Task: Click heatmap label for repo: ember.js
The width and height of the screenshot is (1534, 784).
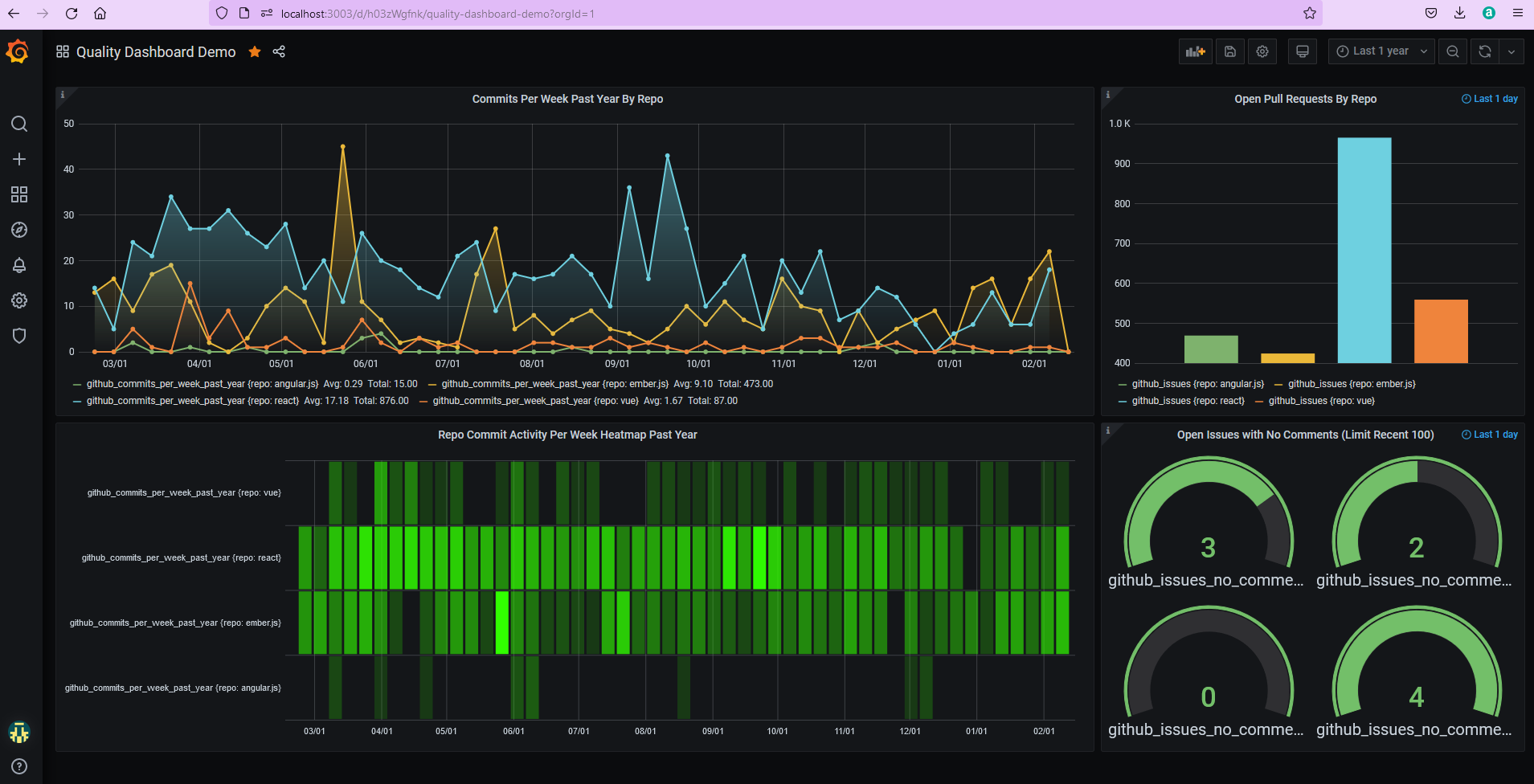Action: click(x=175, y=623)
